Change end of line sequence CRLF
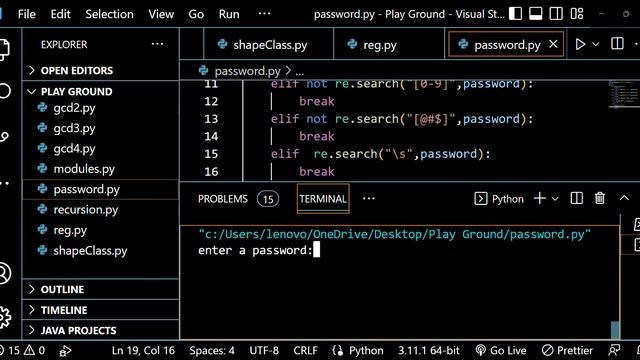 305,350
